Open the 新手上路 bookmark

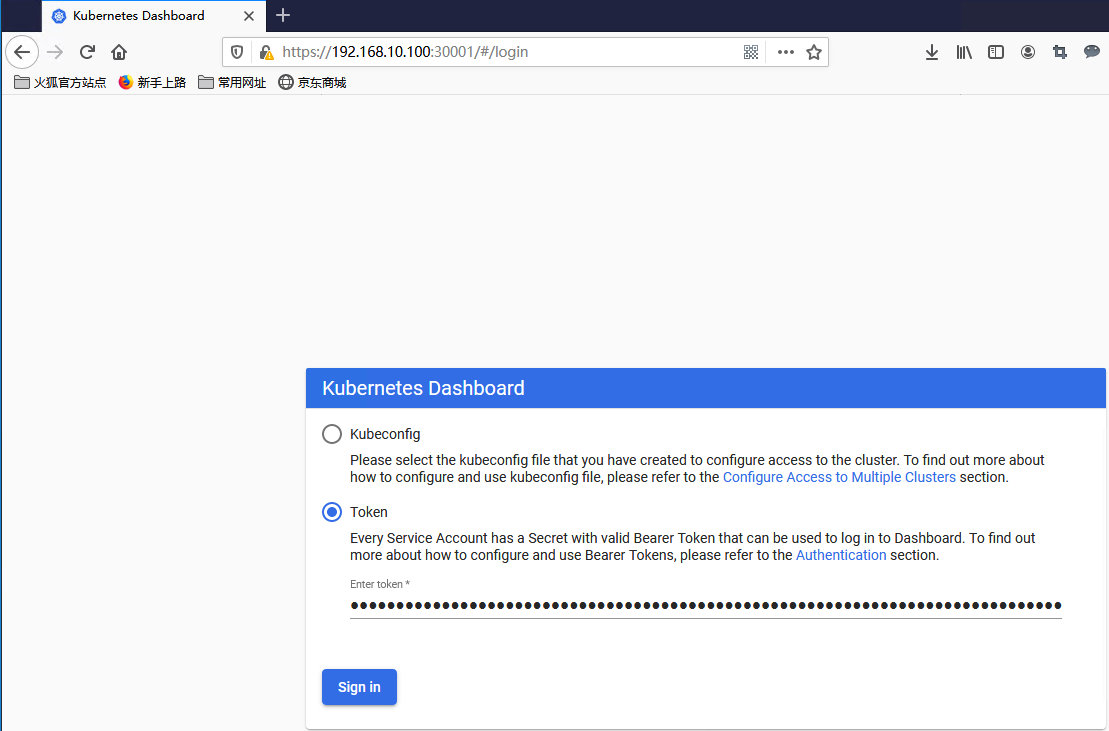[x=152, y=83]
